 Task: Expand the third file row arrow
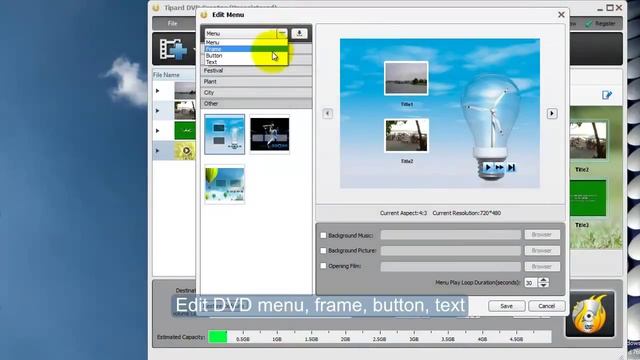pos(158,131)
